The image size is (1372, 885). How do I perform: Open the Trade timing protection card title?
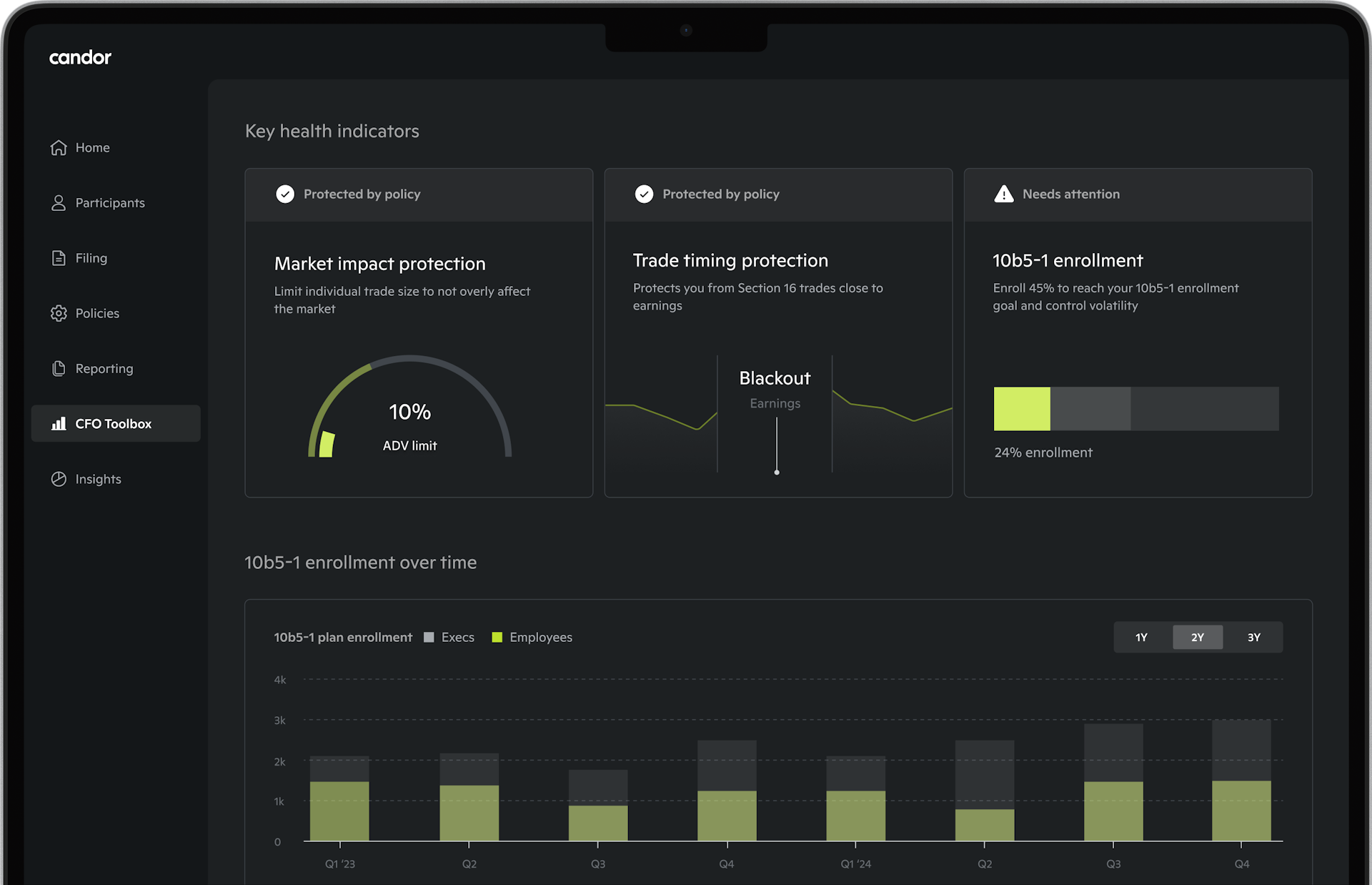(730, 260)
